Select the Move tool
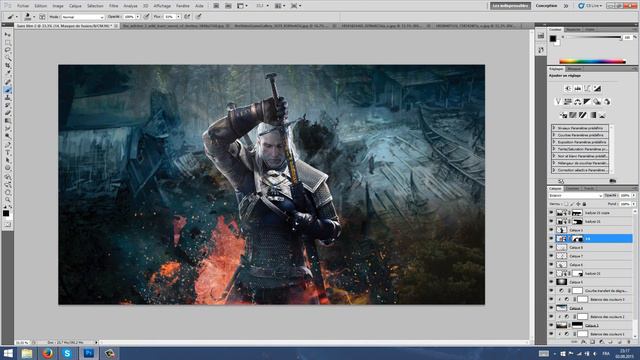This screenshot has height=360, width=640. click(7, 35)
